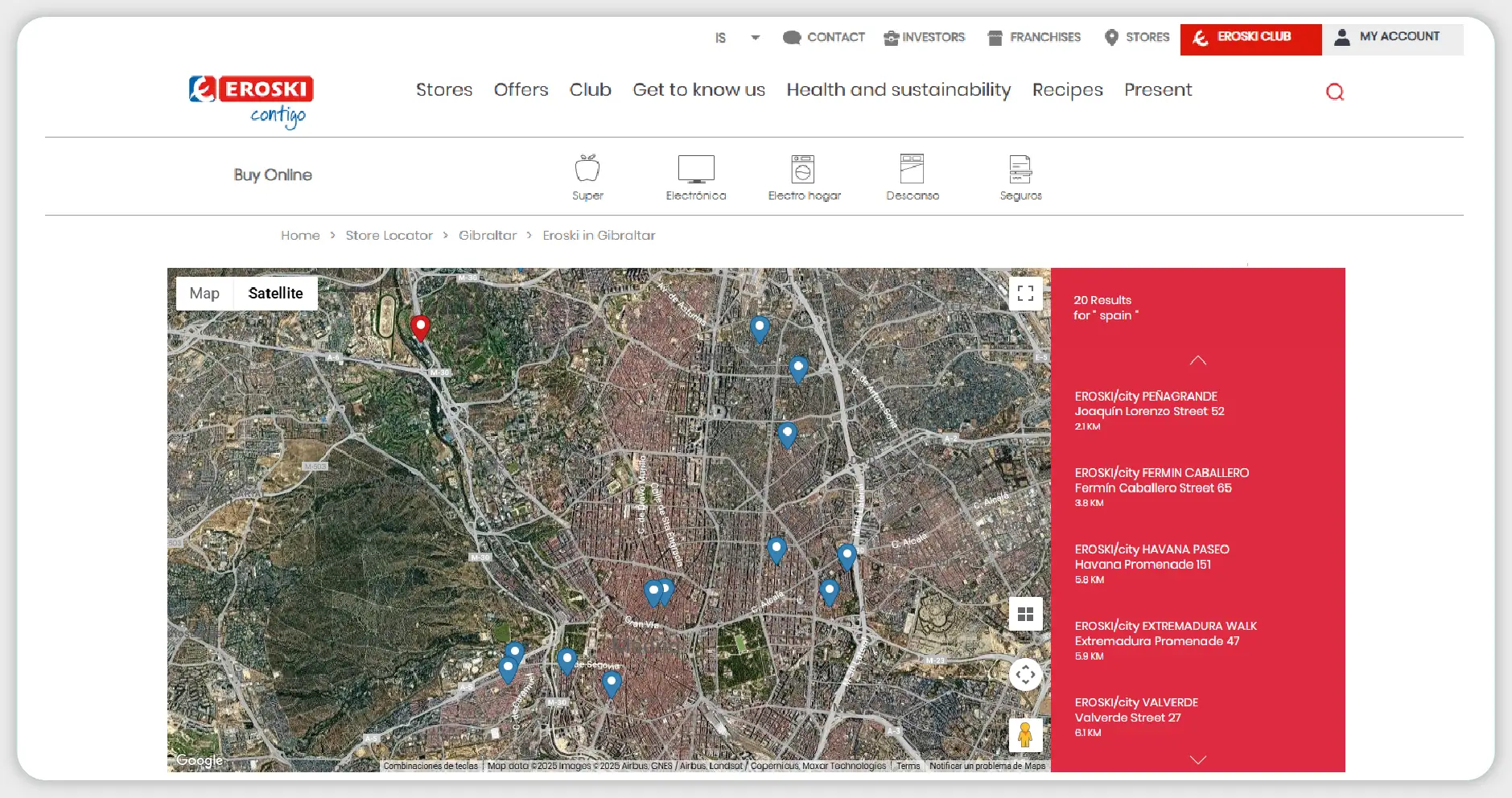1512x798 pixels.
Task: Open the top Stores locator link
Action: tap(1137, 37)
